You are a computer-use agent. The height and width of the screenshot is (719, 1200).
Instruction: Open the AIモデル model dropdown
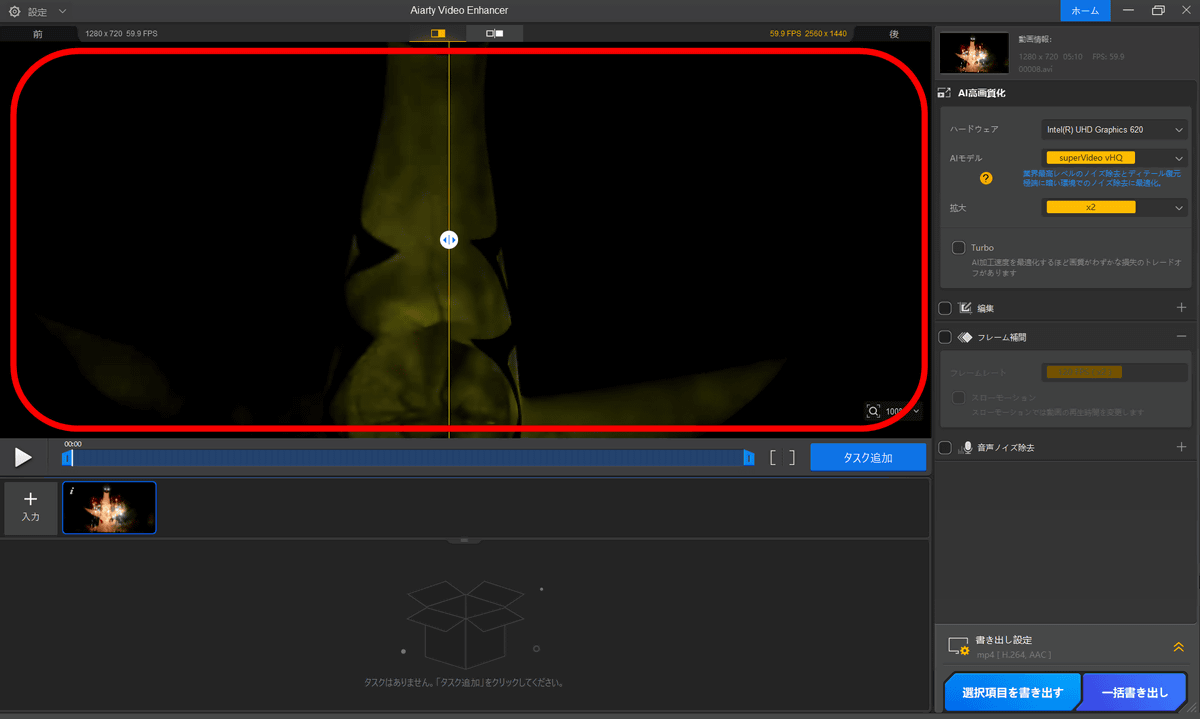[1114, 158]
